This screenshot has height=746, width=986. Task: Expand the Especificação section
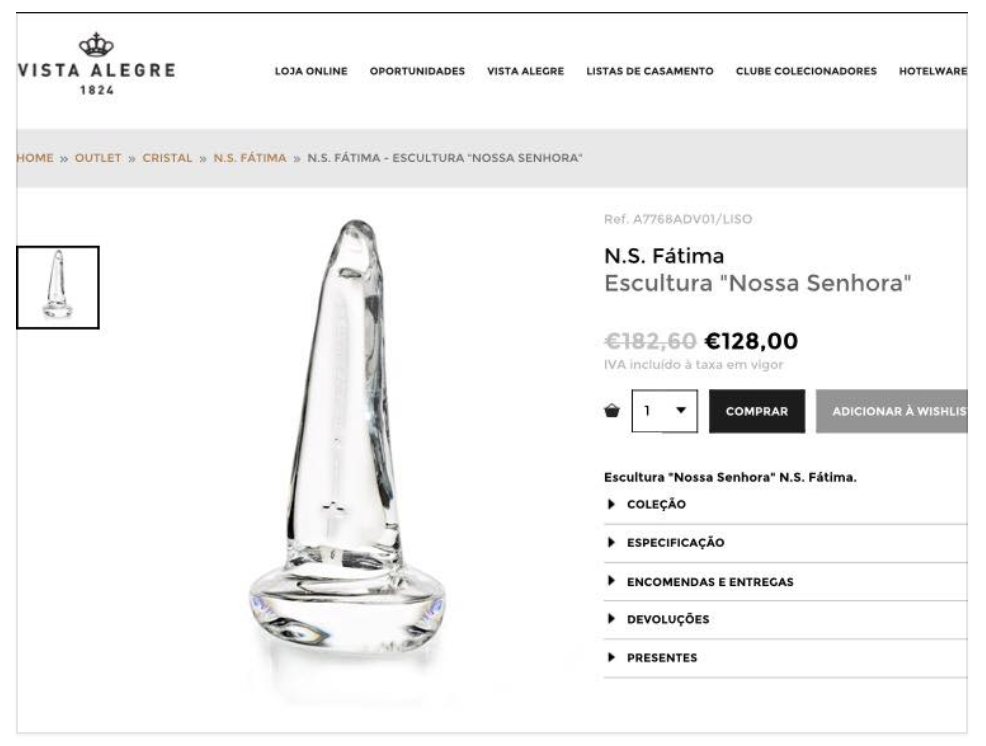[675, 543]
